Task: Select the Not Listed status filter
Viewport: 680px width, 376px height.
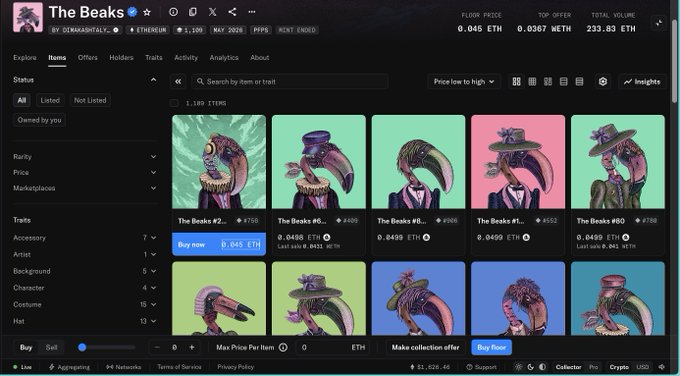Action: click(90, 100)
